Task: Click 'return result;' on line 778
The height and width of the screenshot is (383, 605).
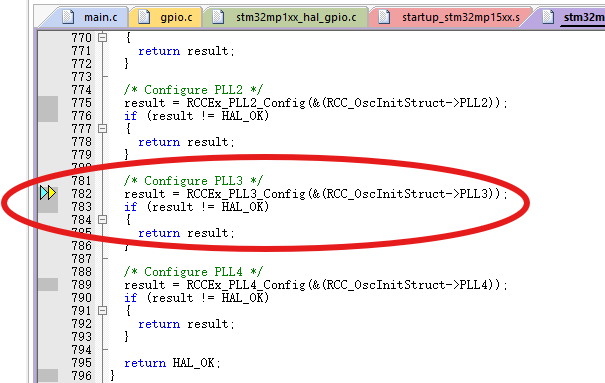Action: [186, 142]
